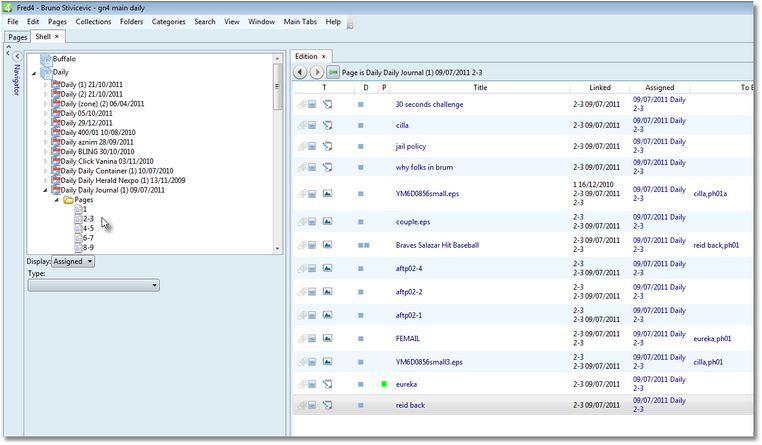Switch to the Pages tab
The image size is (762, 445).
(x=17, y=37)
